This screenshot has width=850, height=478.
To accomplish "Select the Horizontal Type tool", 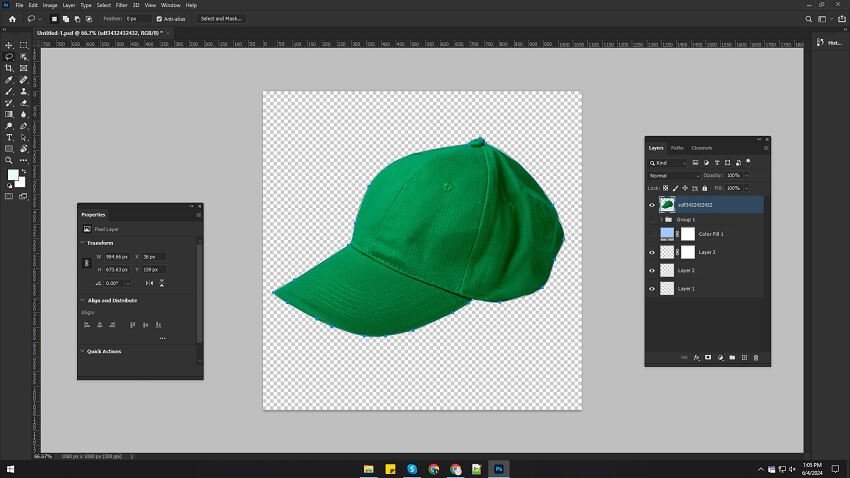I will pyautogui.click(x=9, y=137).
